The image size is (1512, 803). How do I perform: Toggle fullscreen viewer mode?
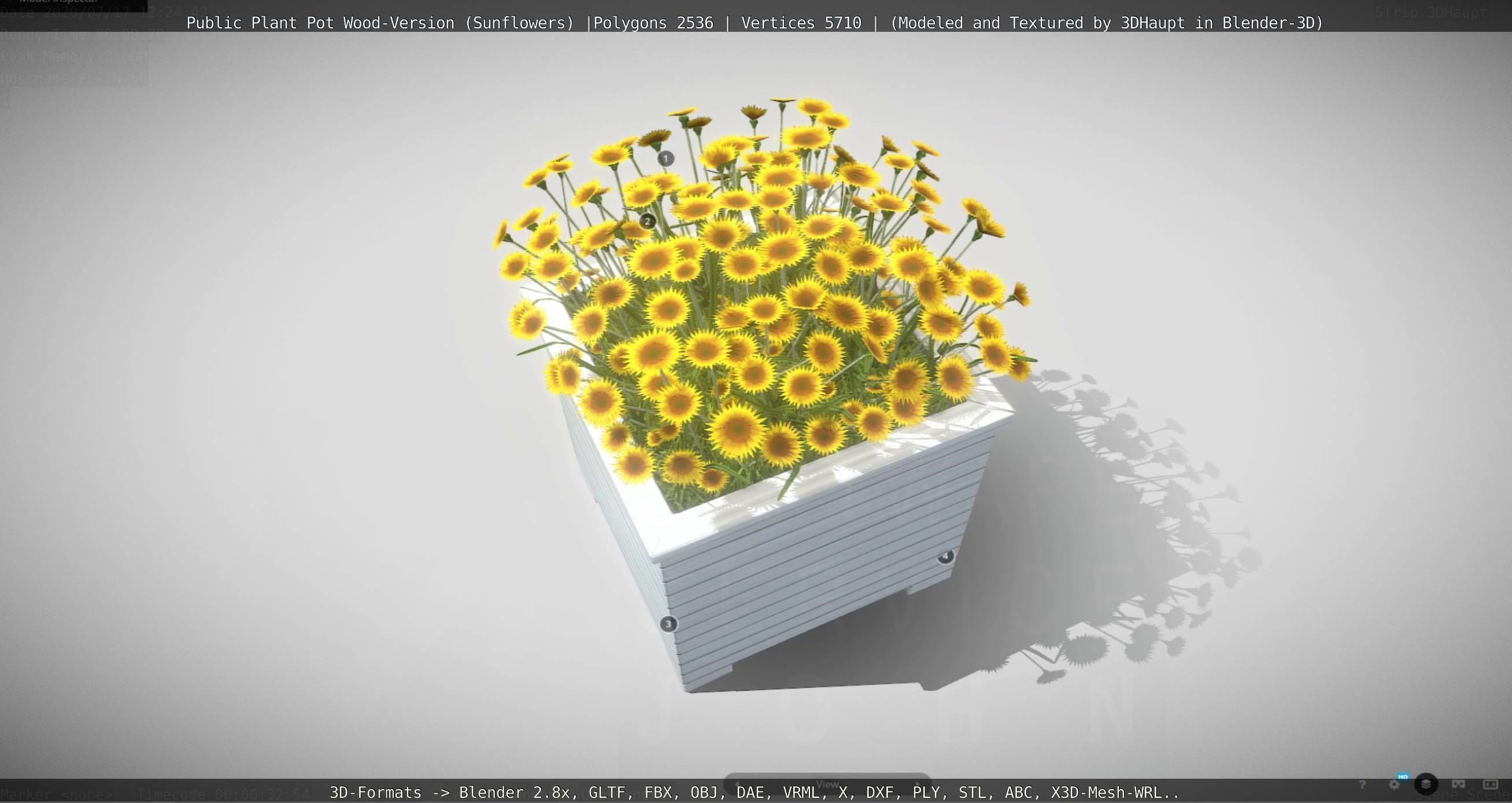pyautogui.click(x=1490, y=784)
